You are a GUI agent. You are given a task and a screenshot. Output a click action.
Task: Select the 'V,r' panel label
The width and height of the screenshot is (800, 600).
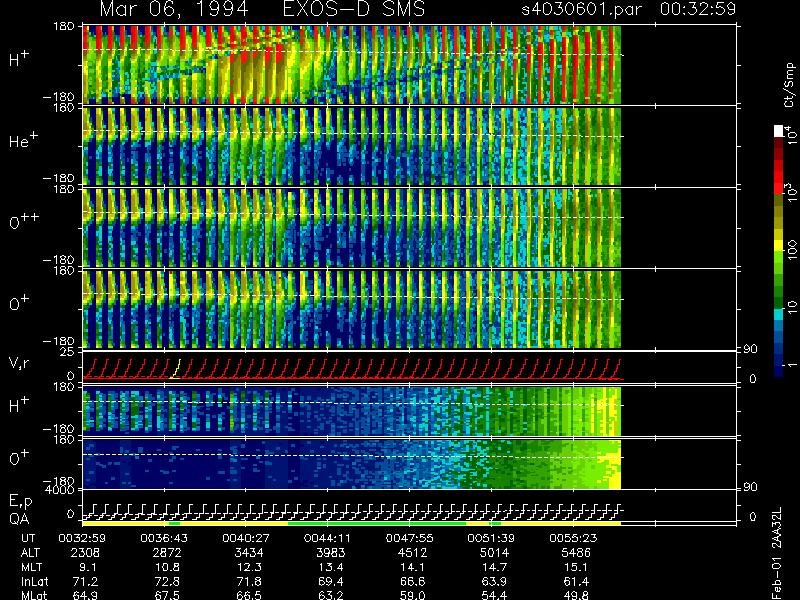pos(19,364)
